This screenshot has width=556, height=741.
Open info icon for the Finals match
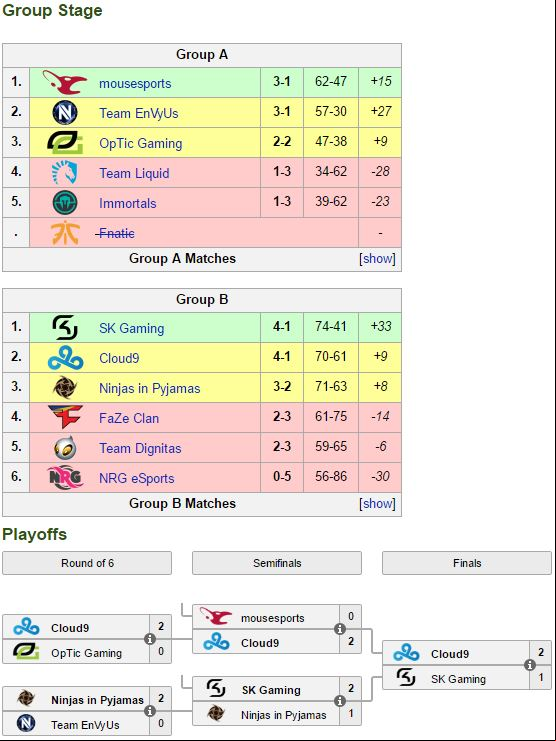coord(530,665)
